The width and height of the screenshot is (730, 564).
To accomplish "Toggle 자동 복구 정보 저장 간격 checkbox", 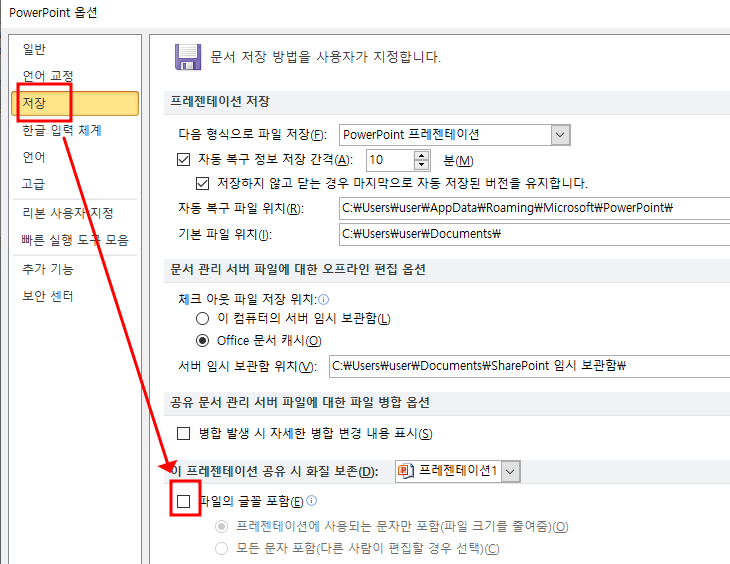I will click(183, 160).
